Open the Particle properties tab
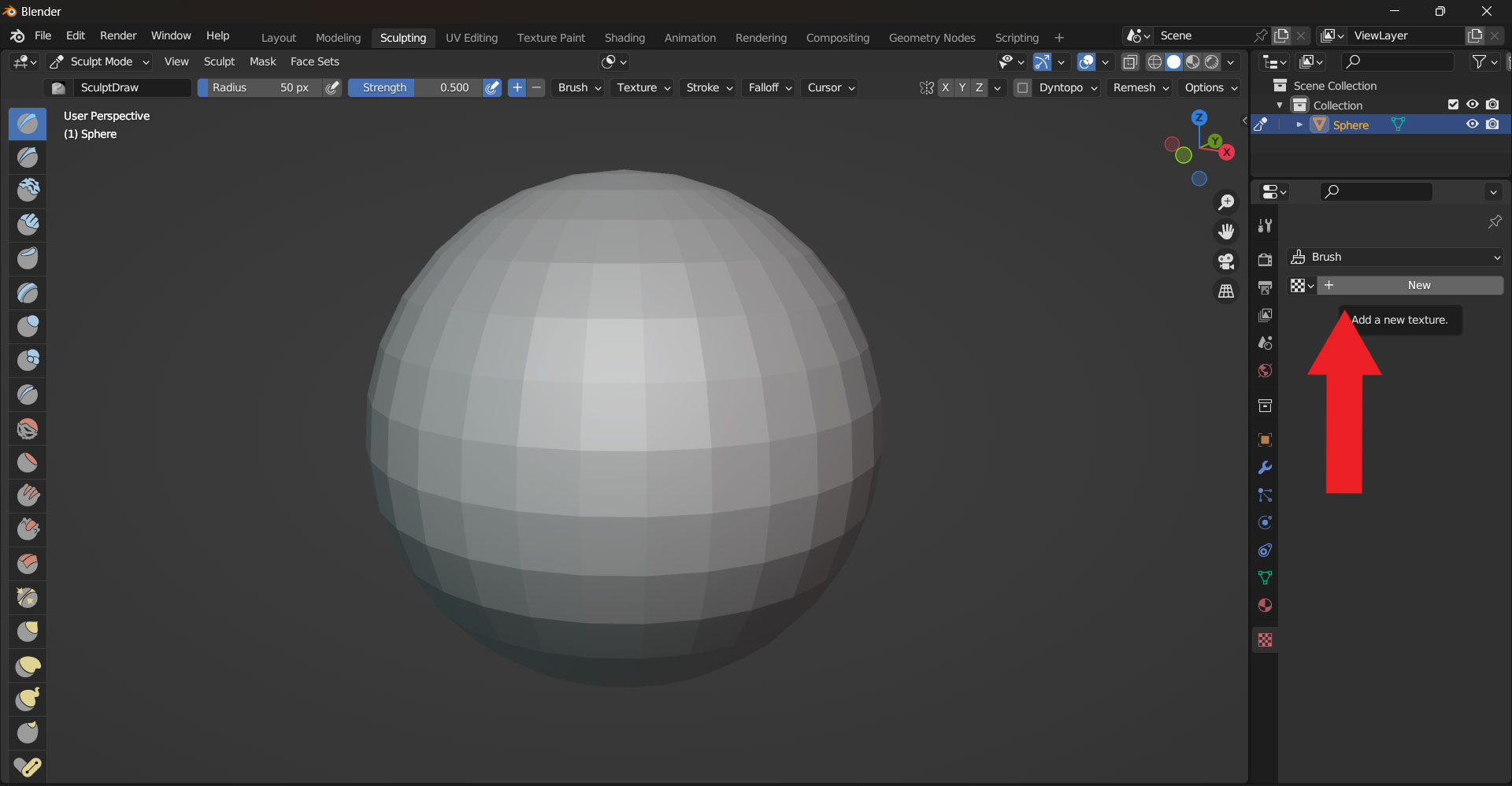The height and width of the screenshot is (786, 1512). click(x=1266, y=495)
